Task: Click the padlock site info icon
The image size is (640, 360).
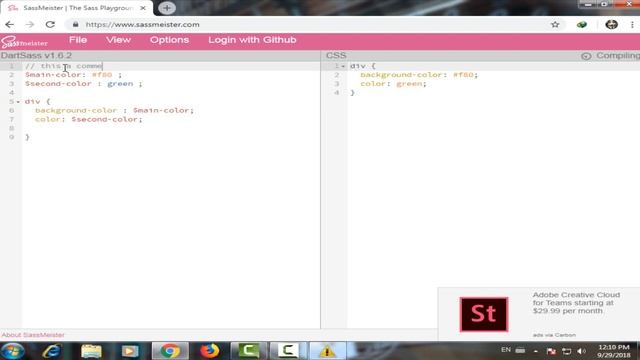Action: (x=76, y=24)
